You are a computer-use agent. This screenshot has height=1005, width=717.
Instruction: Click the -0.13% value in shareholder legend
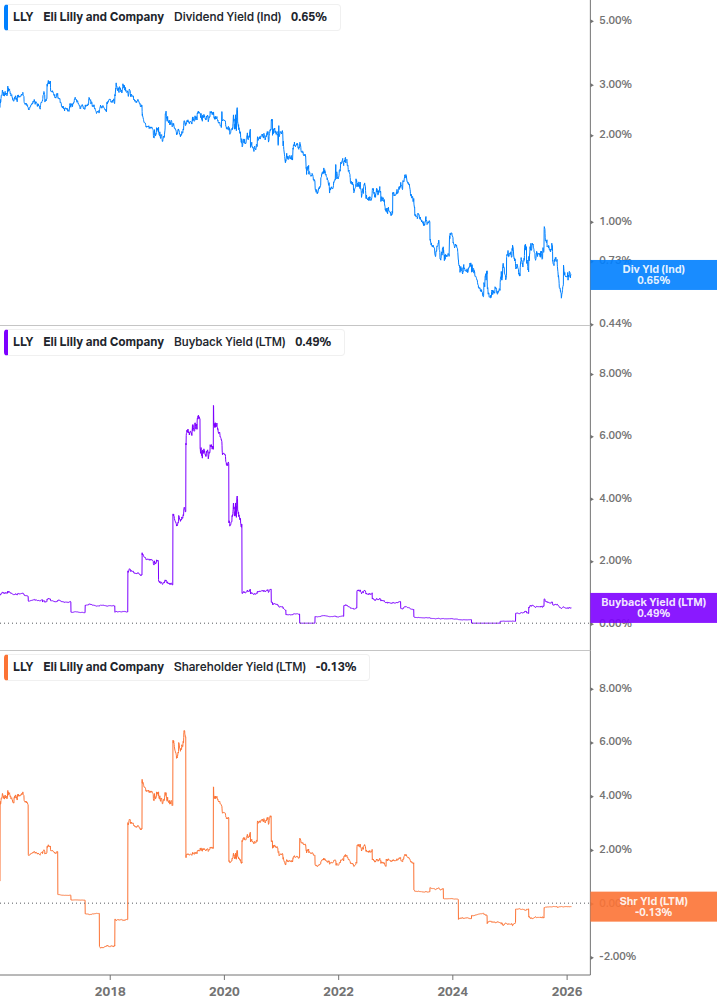[336, 667]
